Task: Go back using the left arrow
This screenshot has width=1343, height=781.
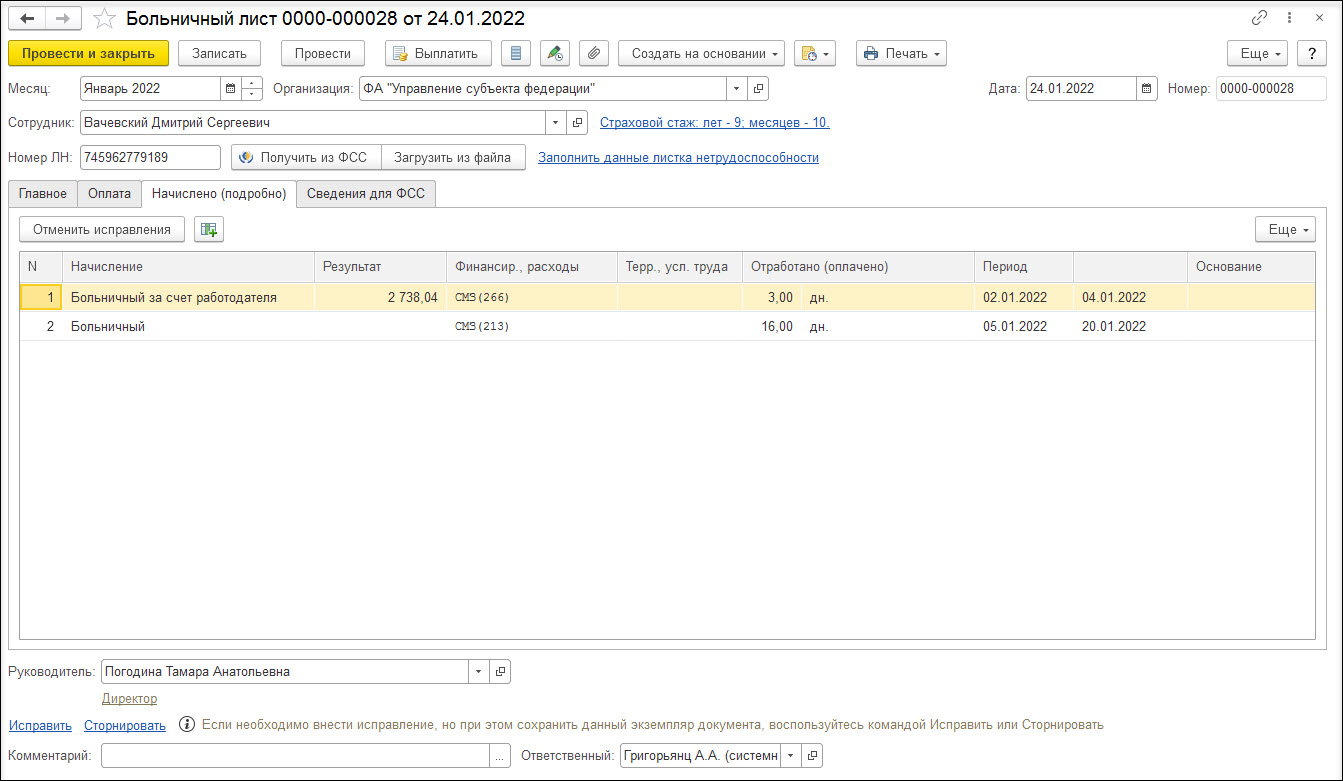Action: pyautogui.click(x=27, y=18)
